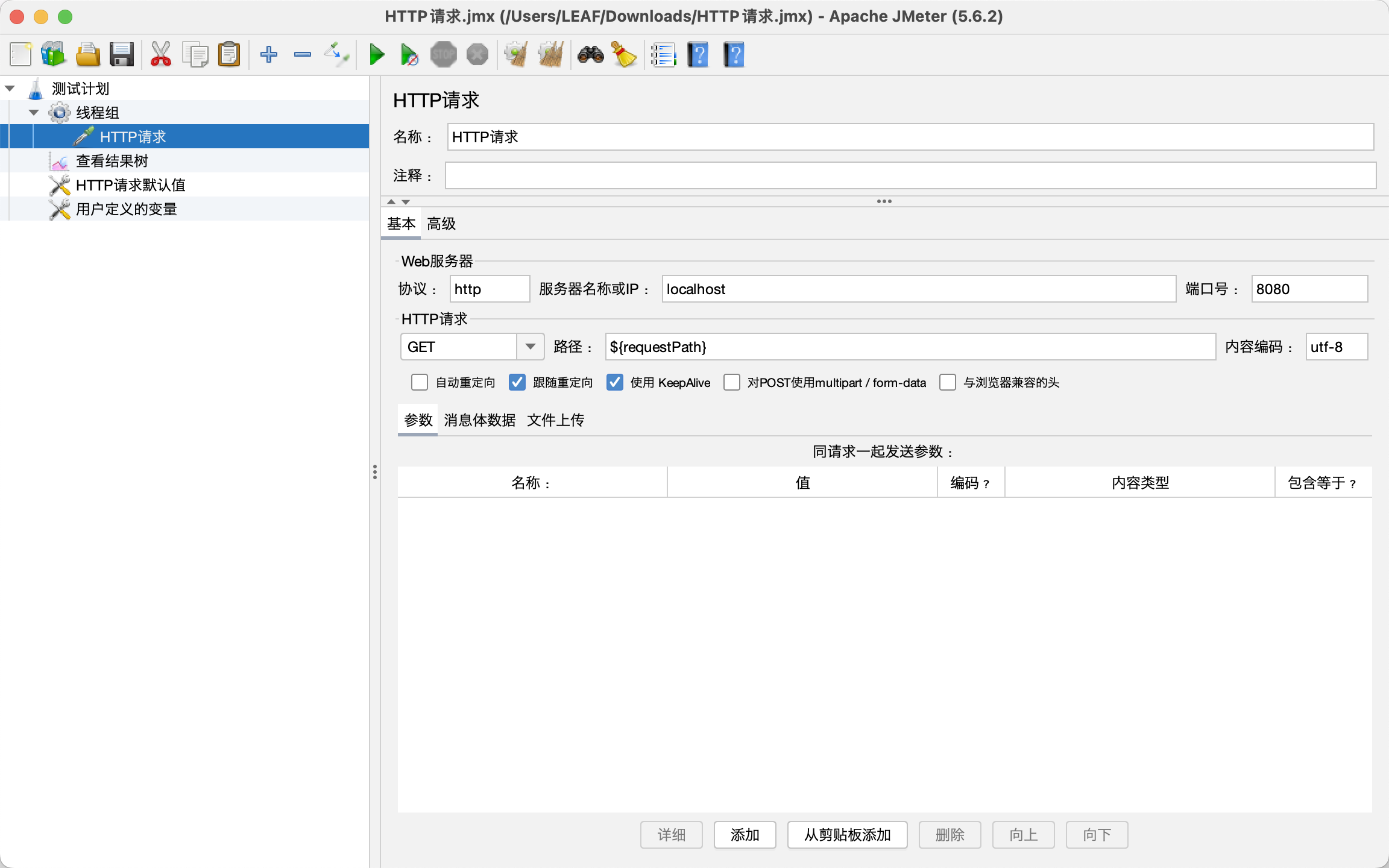Image resolution: width=1389 pixels, height=868 pixels.
Task: Open a test plan file
Action: [x=88, y=55]
